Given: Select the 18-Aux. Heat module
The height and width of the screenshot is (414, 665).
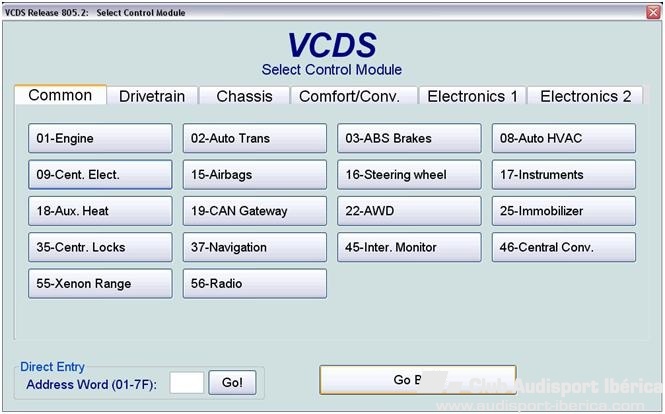Looking at the screenshot, I should (100, 211).
